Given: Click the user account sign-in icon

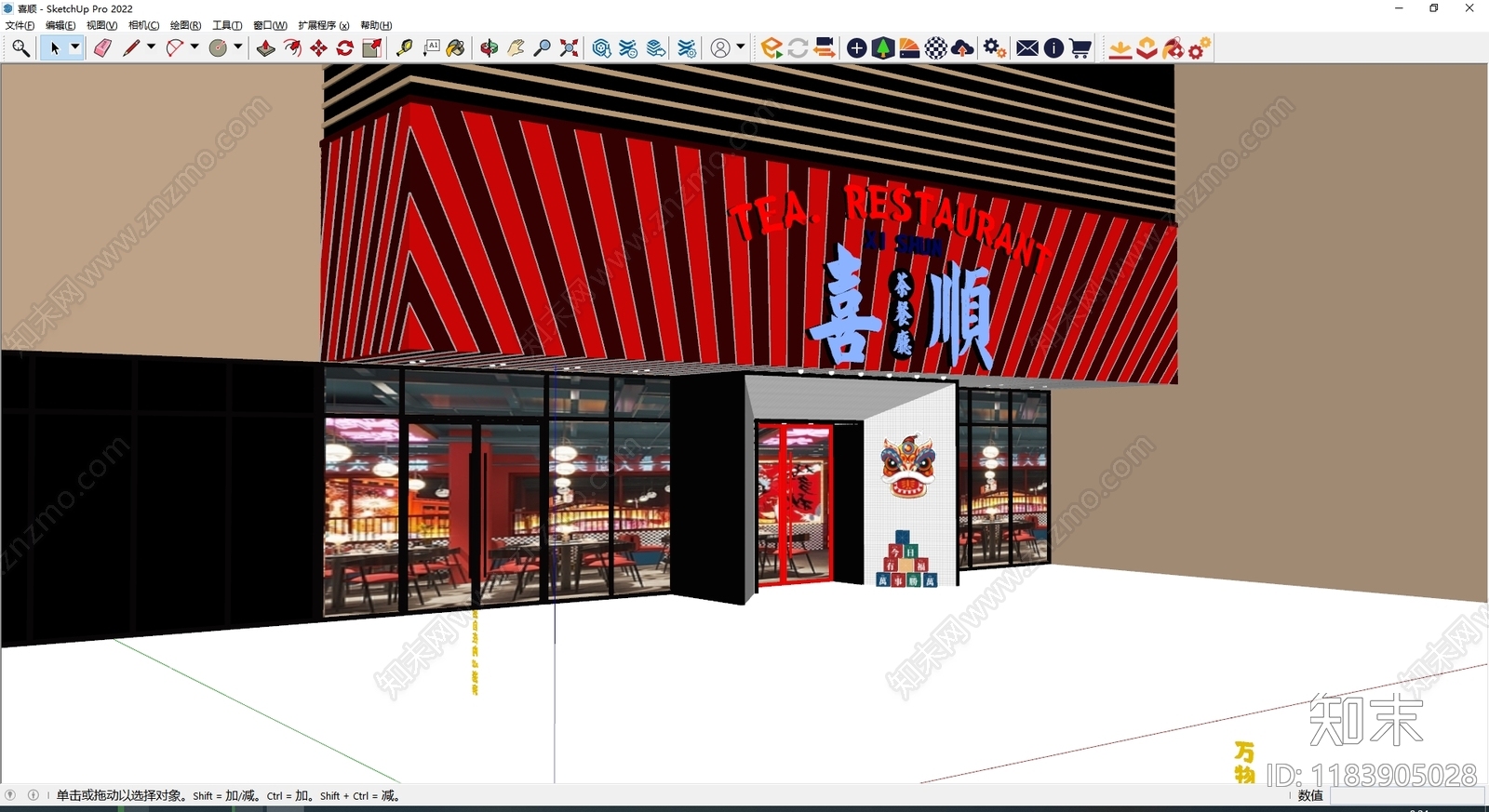Looking at the screenshot, I should click(720, 48).
